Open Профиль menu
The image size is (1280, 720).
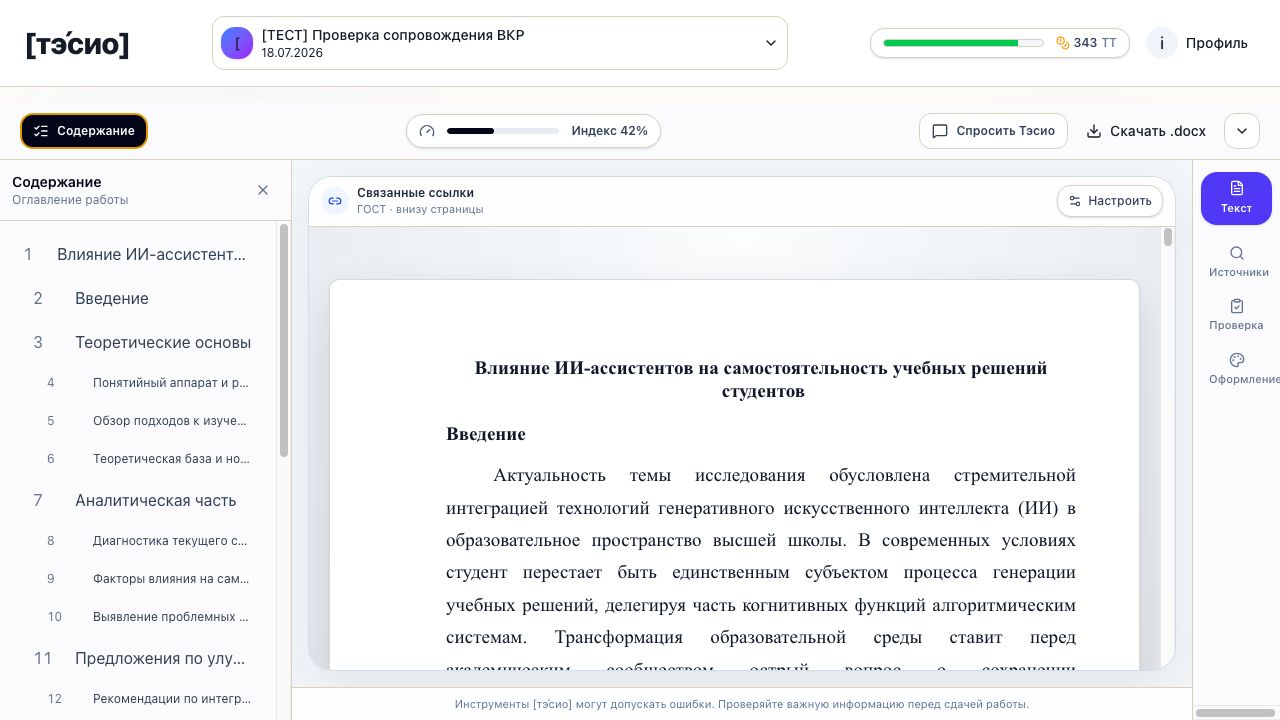point(1216,43)
